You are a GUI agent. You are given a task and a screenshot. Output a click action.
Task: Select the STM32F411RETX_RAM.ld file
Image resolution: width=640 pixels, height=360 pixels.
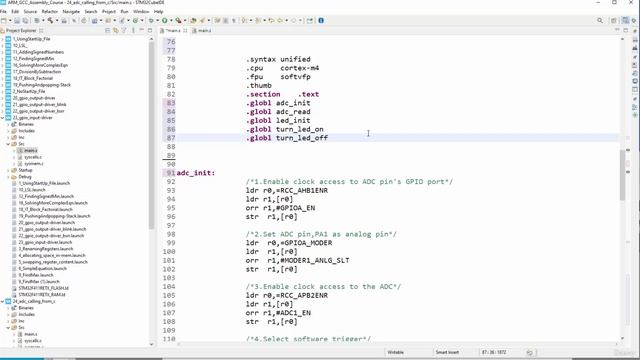coord(42,295)
